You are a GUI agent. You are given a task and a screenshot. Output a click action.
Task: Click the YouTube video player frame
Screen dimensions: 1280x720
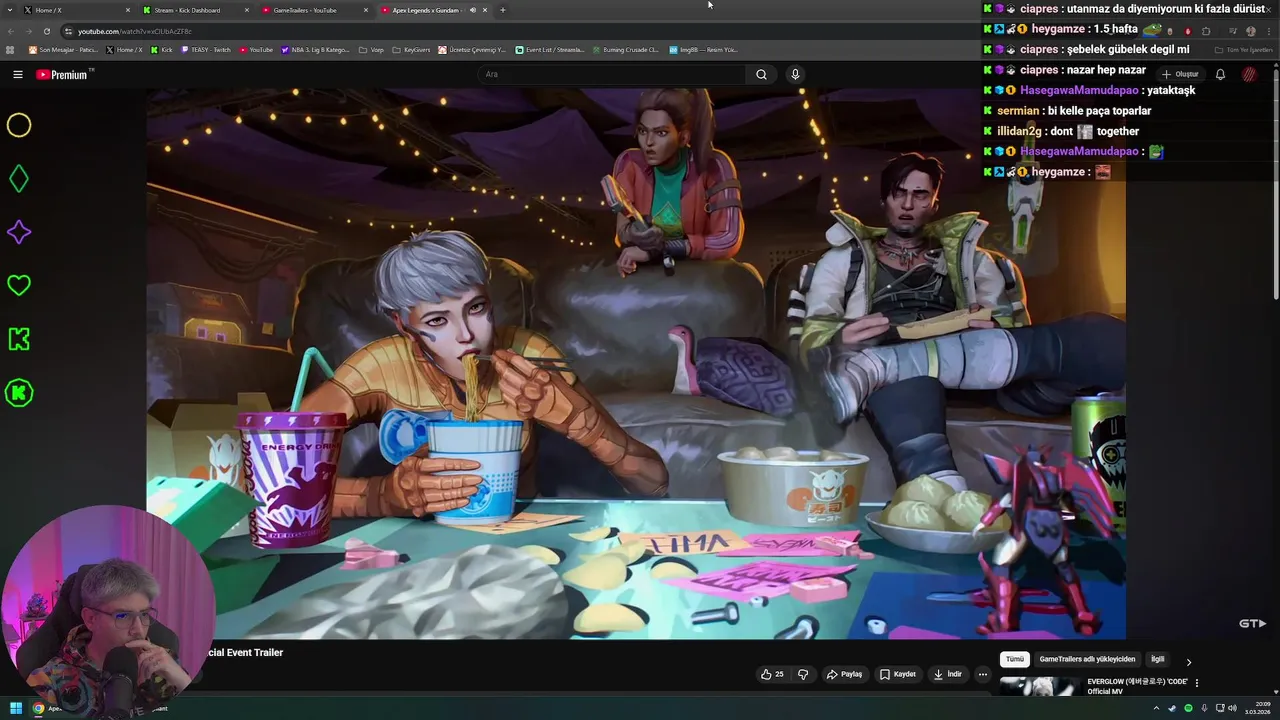tap(636, 363)
